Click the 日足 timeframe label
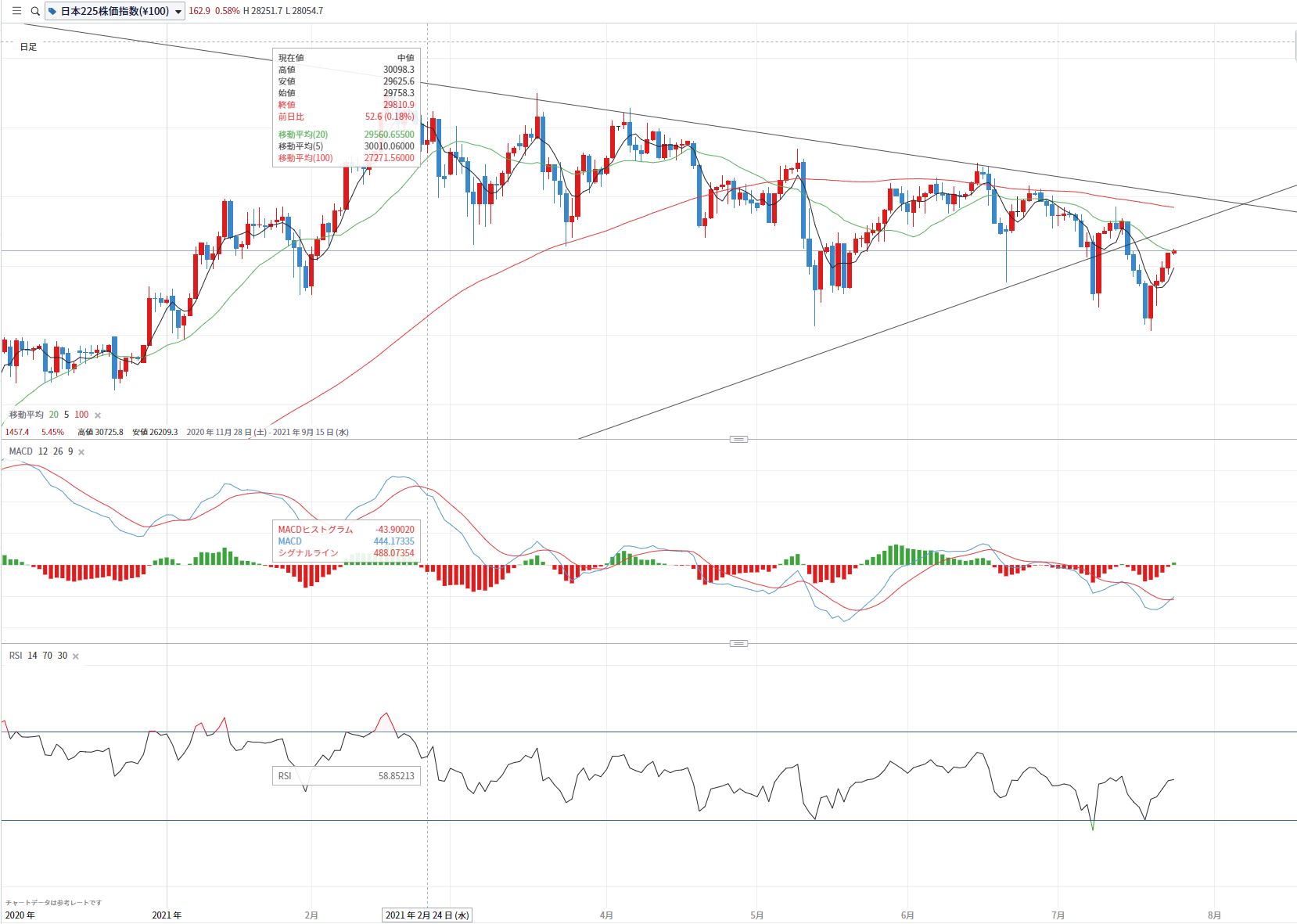The height and width of the screenshot is (924, 1297). [28, 47]
